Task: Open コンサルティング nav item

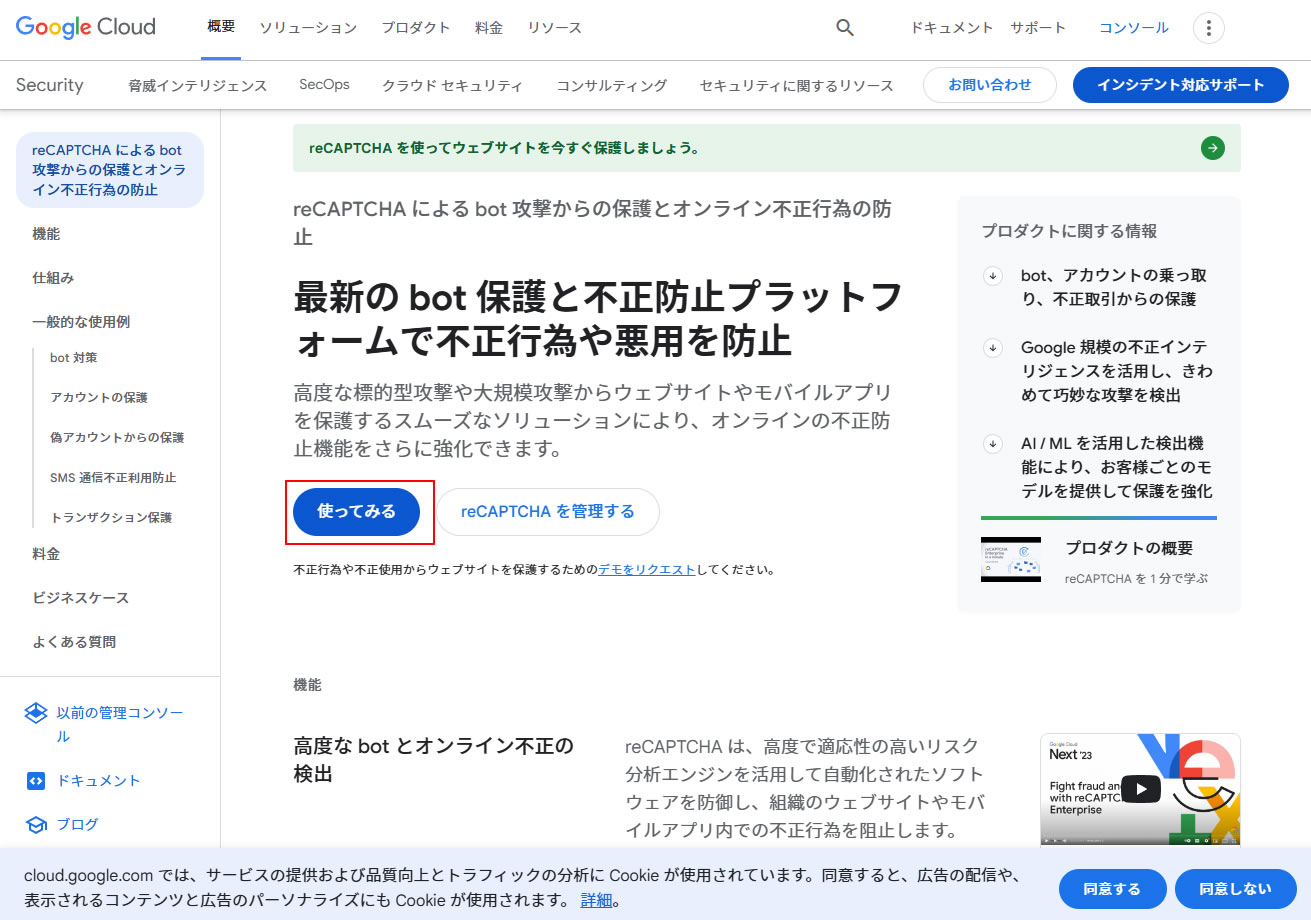Action: click(612, 86)
